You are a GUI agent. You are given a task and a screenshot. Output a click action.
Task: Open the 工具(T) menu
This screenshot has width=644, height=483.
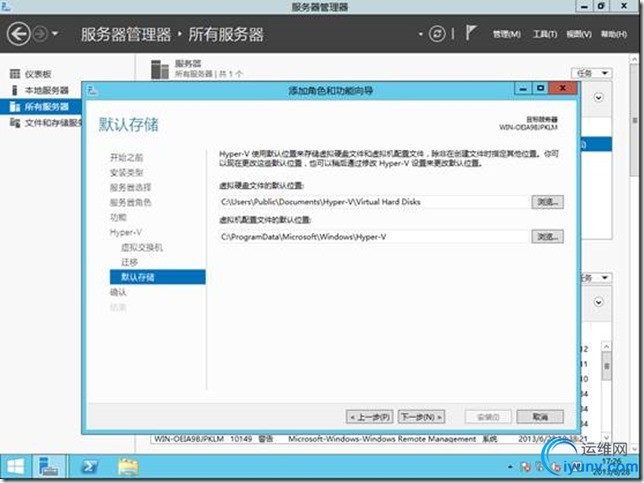tap(545, 34)
